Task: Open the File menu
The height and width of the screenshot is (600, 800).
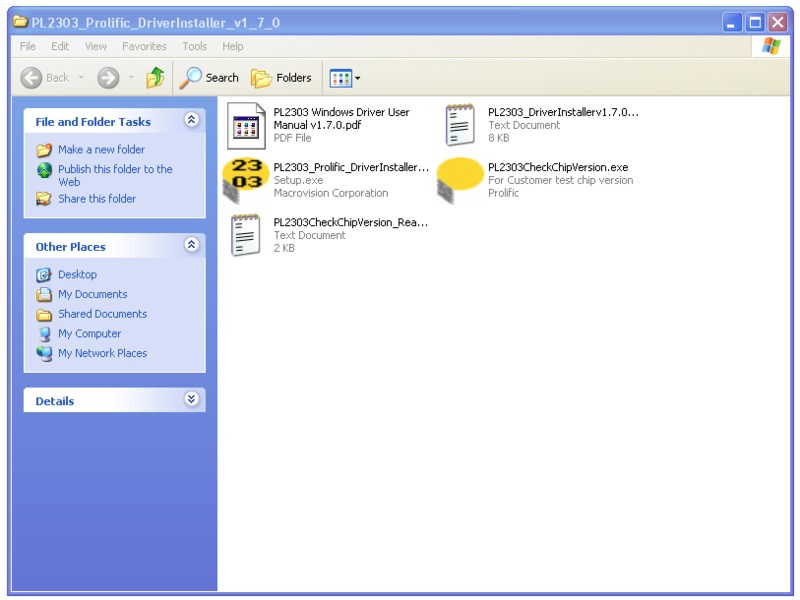Action: 28,46
